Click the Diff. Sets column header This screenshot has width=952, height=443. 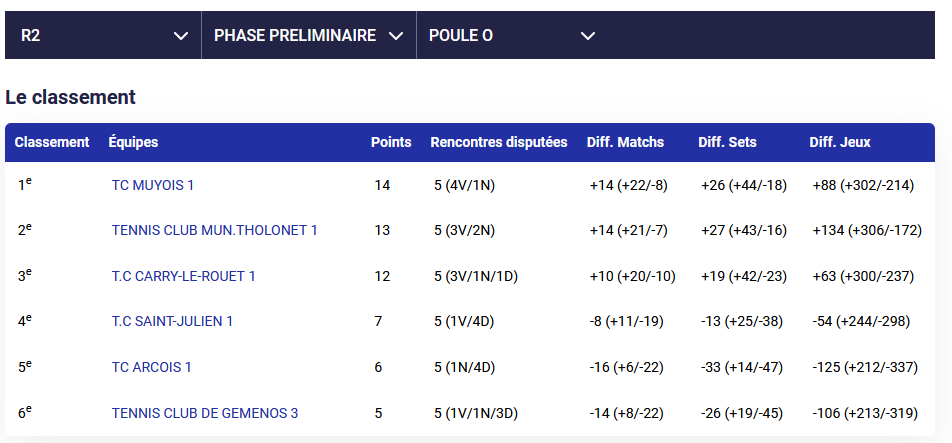(727, 142)
